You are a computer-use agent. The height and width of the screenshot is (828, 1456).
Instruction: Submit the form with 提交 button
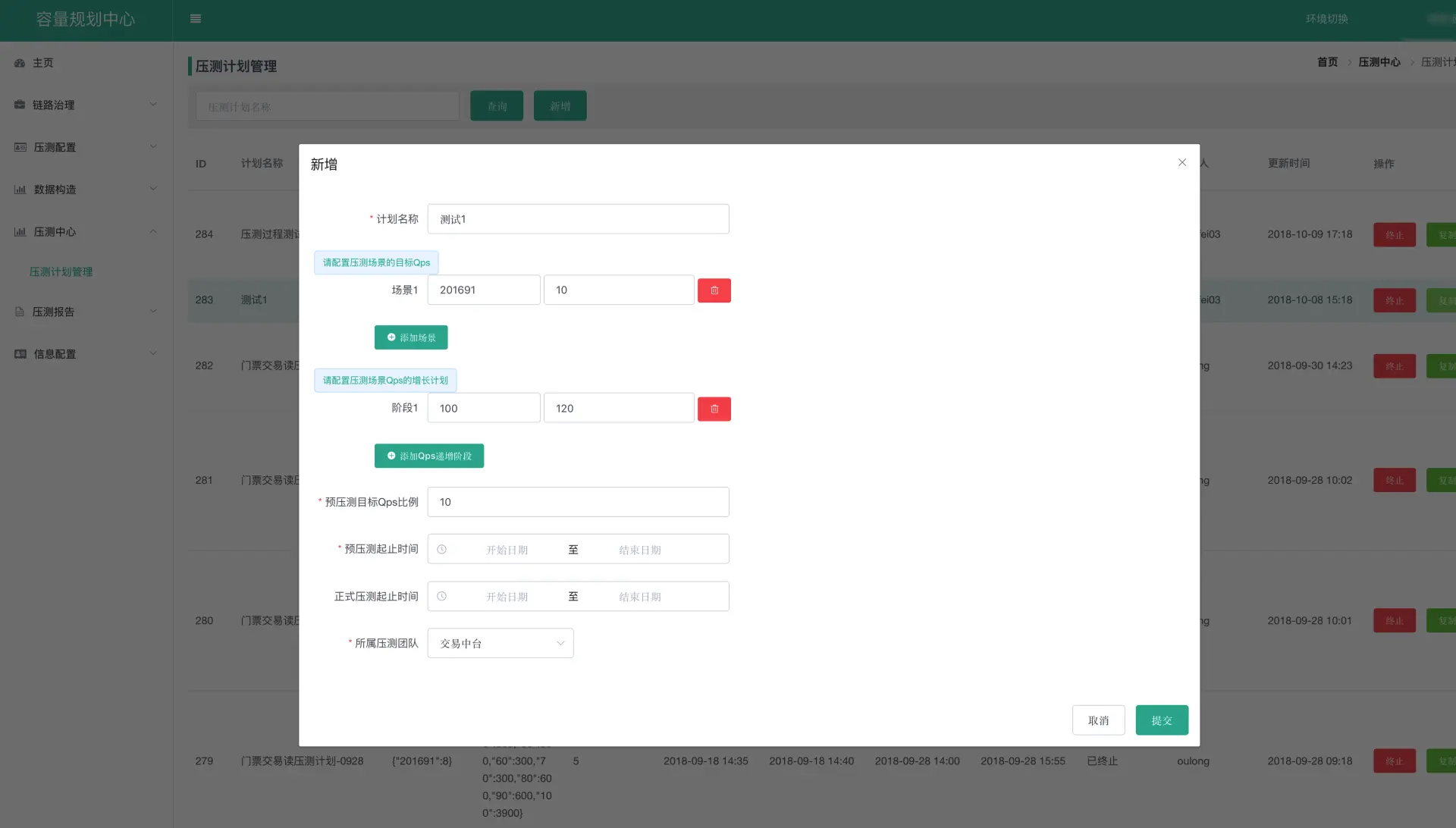1161,720
